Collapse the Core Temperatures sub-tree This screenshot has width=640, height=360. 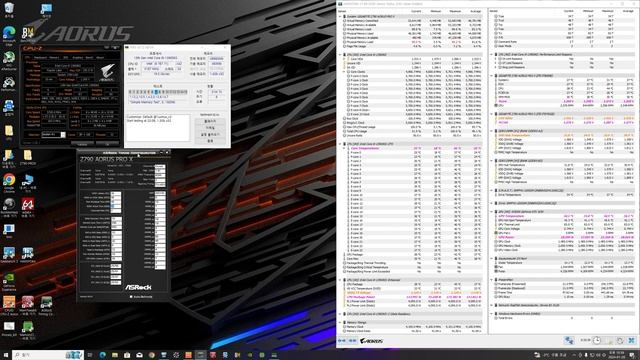tap(345, 148)
